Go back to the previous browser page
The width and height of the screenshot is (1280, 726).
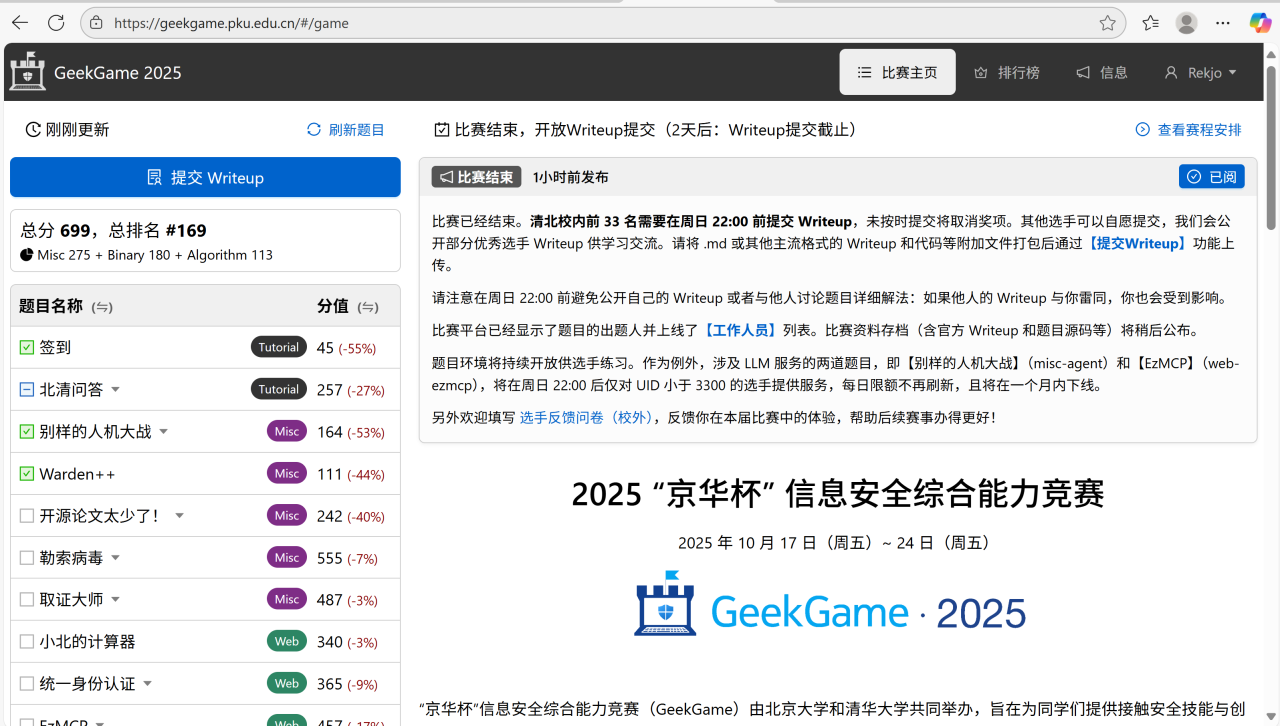click(x=20, y=22)
